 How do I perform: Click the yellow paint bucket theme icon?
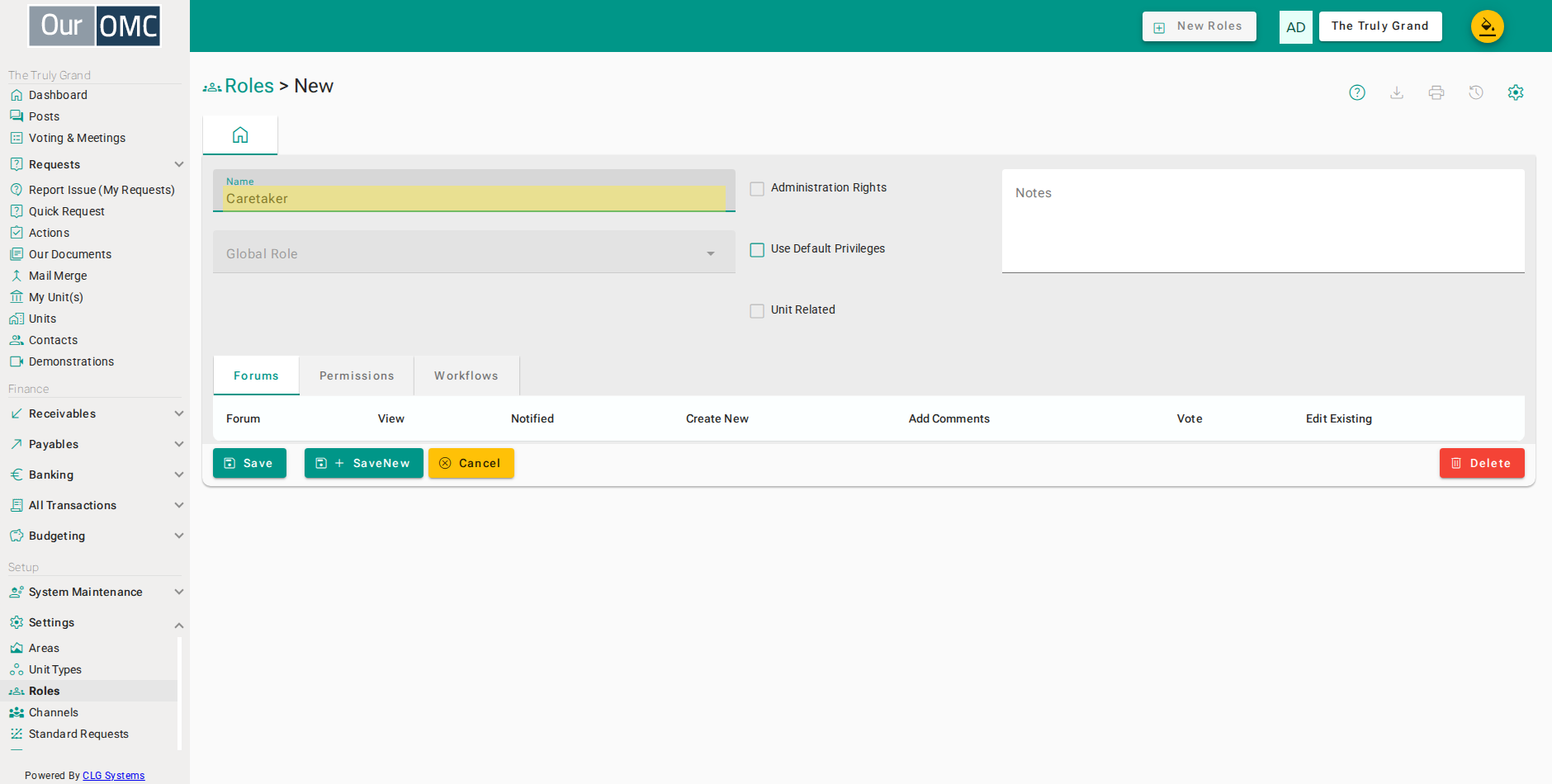(x=1488, y=26)
